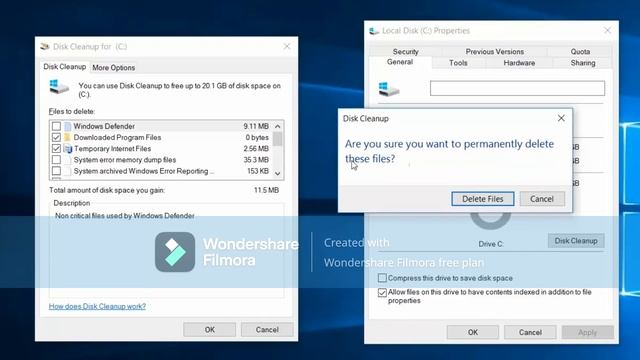Check the Windows Defender checkbox
The image size is (640, 360).
pos(56,126)
